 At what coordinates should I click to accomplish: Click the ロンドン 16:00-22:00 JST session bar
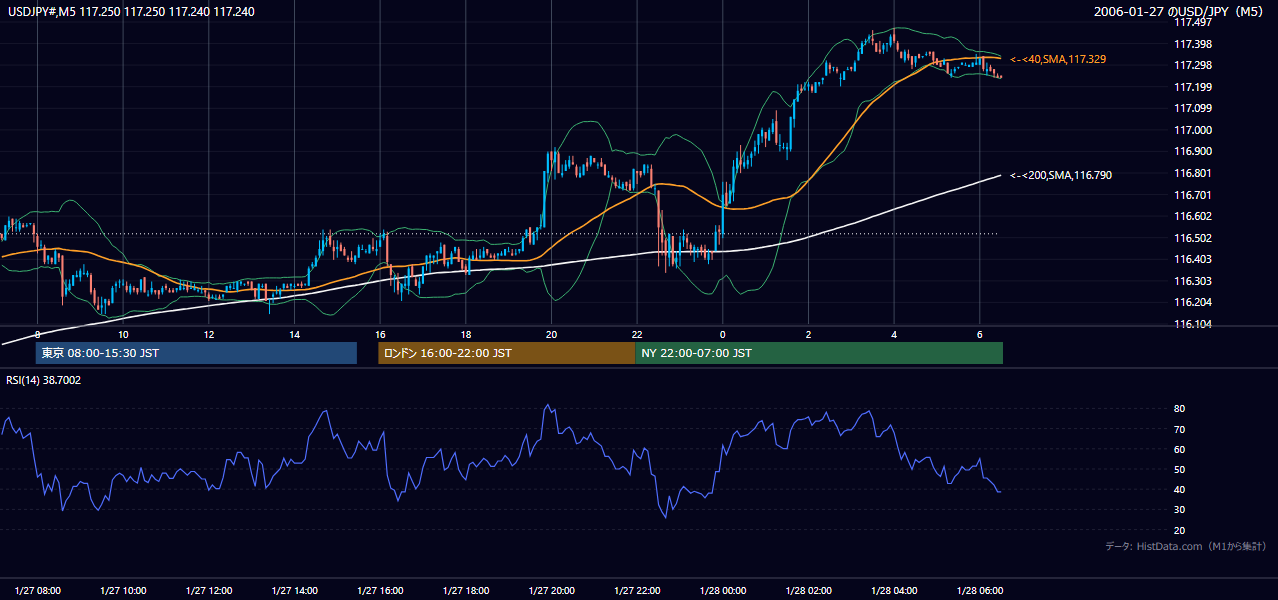pos(506,353)
